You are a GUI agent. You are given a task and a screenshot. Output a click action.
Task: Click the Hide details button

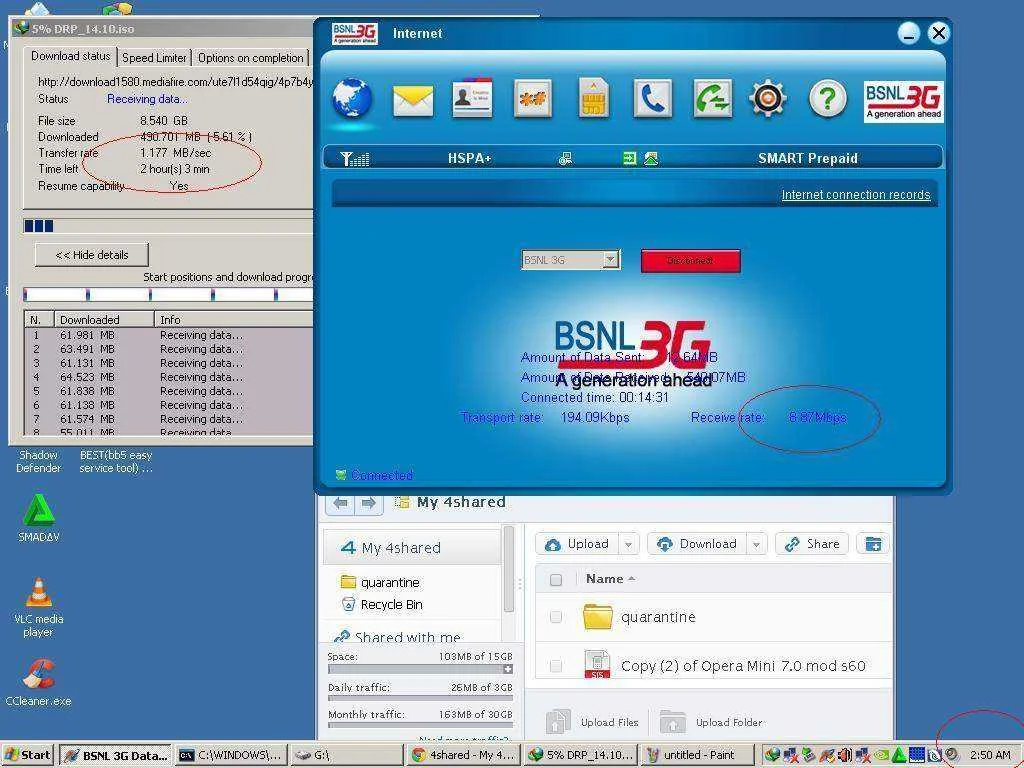pyautogui.click(x=92, y=255)
